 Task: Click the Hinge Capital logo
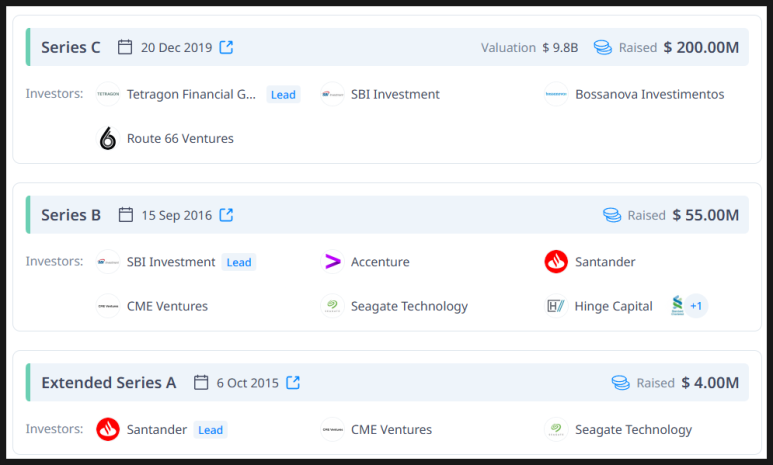(x=556, y=306)
